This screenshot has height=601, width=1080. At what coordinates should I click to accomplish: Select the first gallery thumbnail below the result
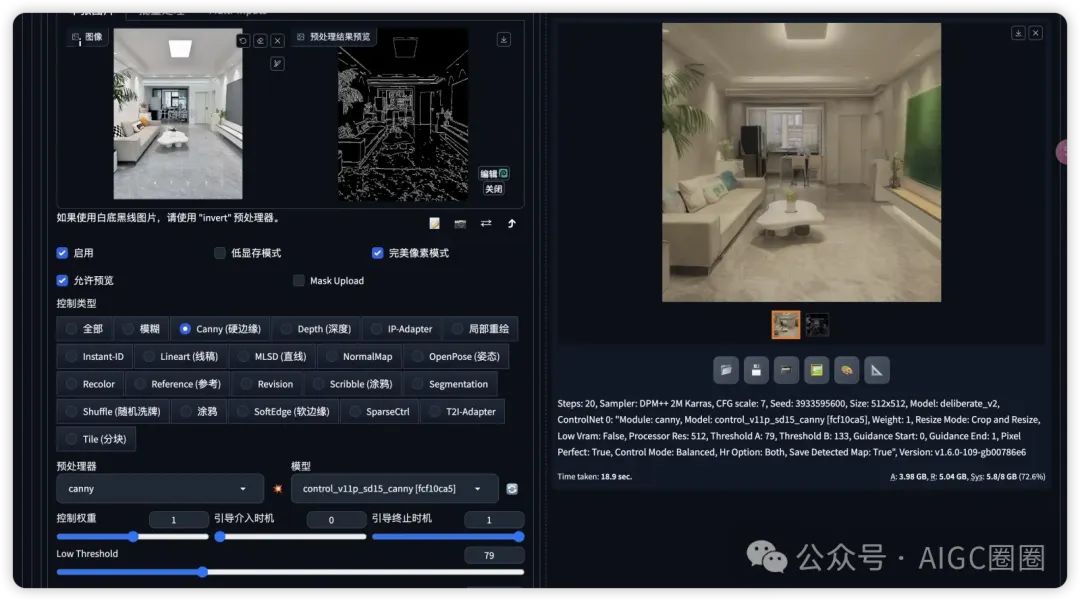pyautogui.click(x=785, y=325)
